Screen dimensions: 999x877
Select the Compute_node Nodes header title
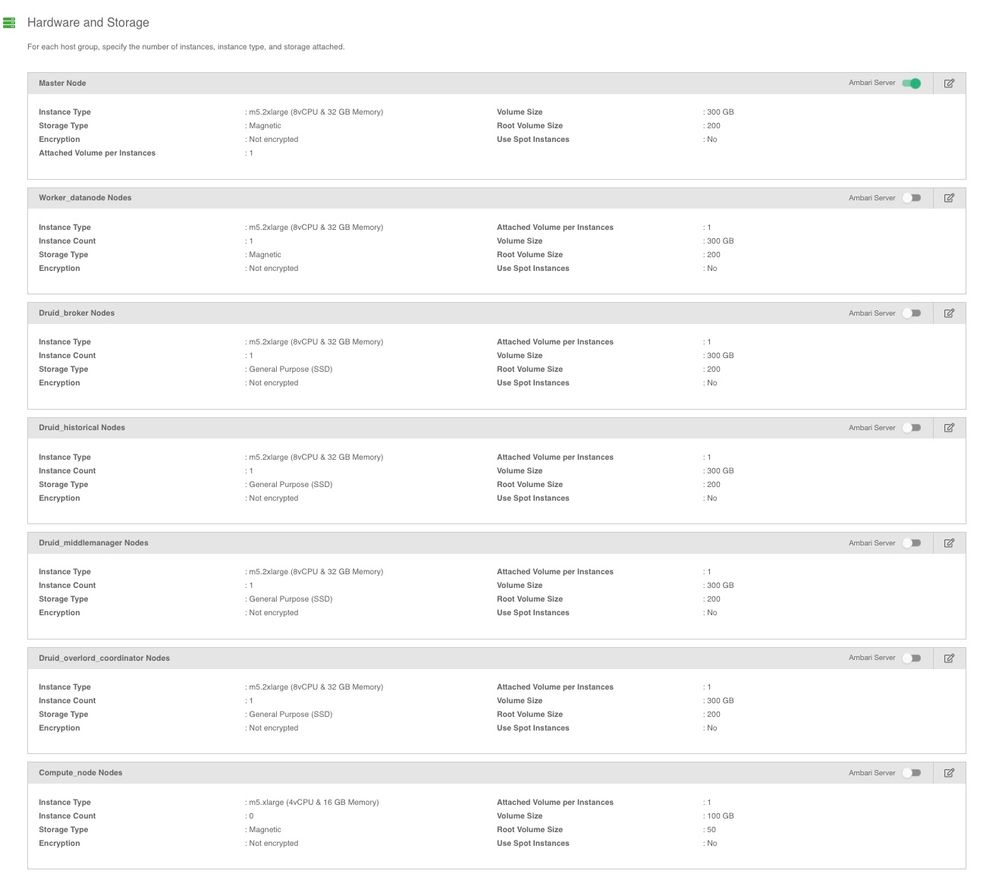click(80, 773)
